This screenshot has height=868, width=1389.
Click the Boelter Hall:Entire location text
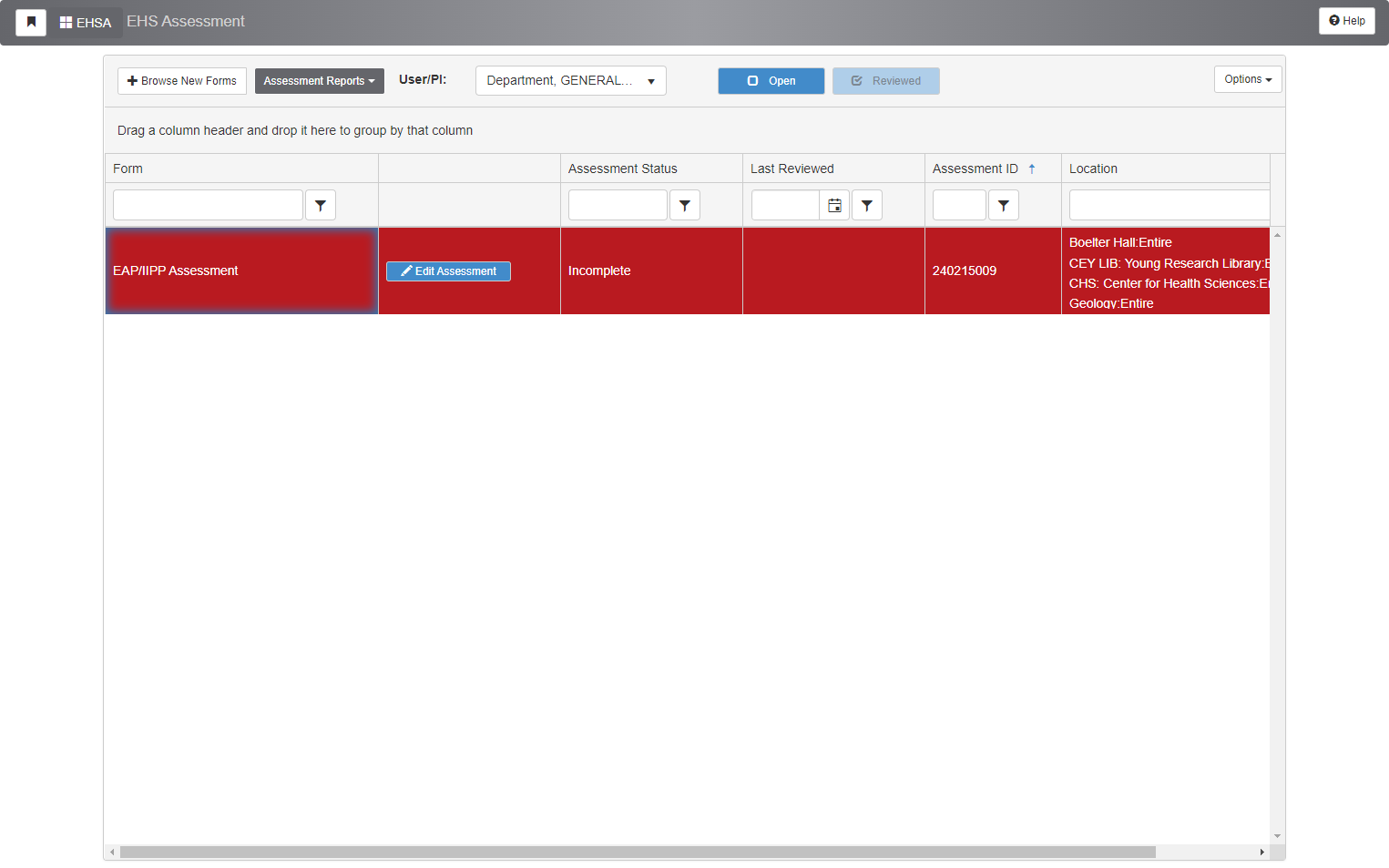[x=1120, y=242]
